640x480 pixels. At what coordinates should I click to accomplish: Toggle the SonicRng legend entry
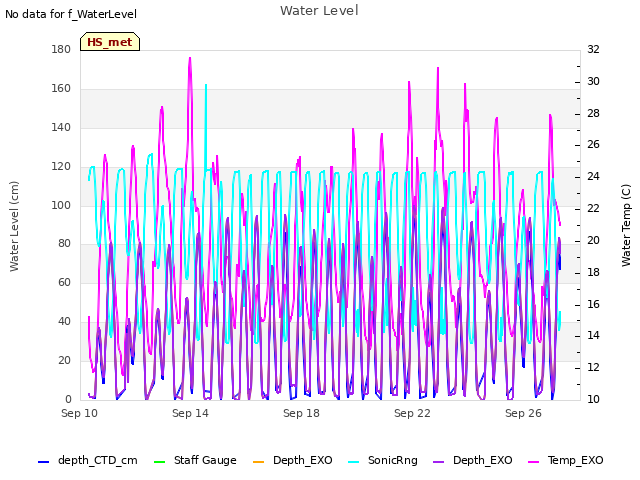383,460
